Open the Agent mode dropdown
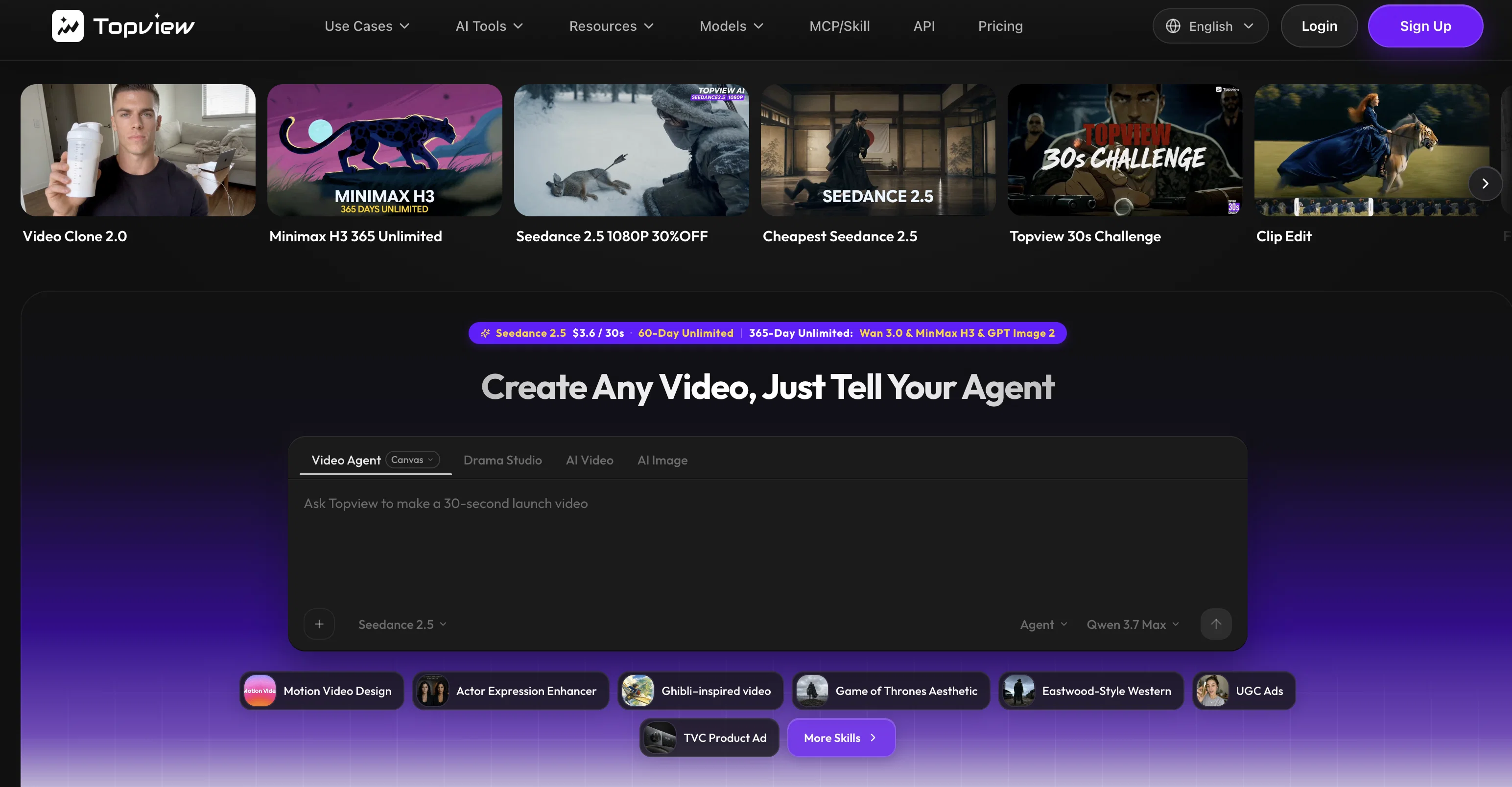The height and width of the screenshot is (787, 1512). coord(1043,625)
